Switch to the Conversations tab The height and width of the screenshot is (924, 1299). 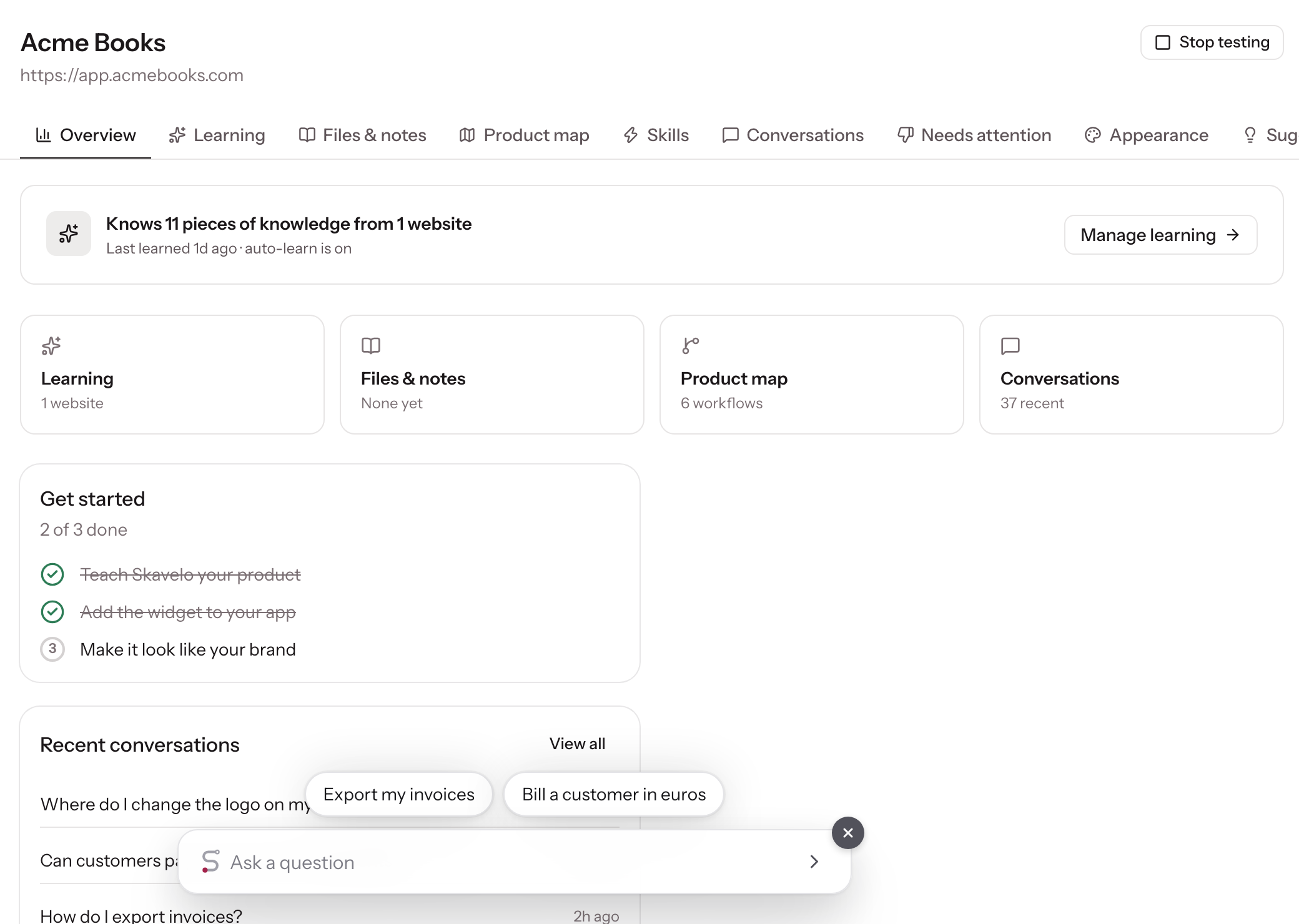pos(793,135)
